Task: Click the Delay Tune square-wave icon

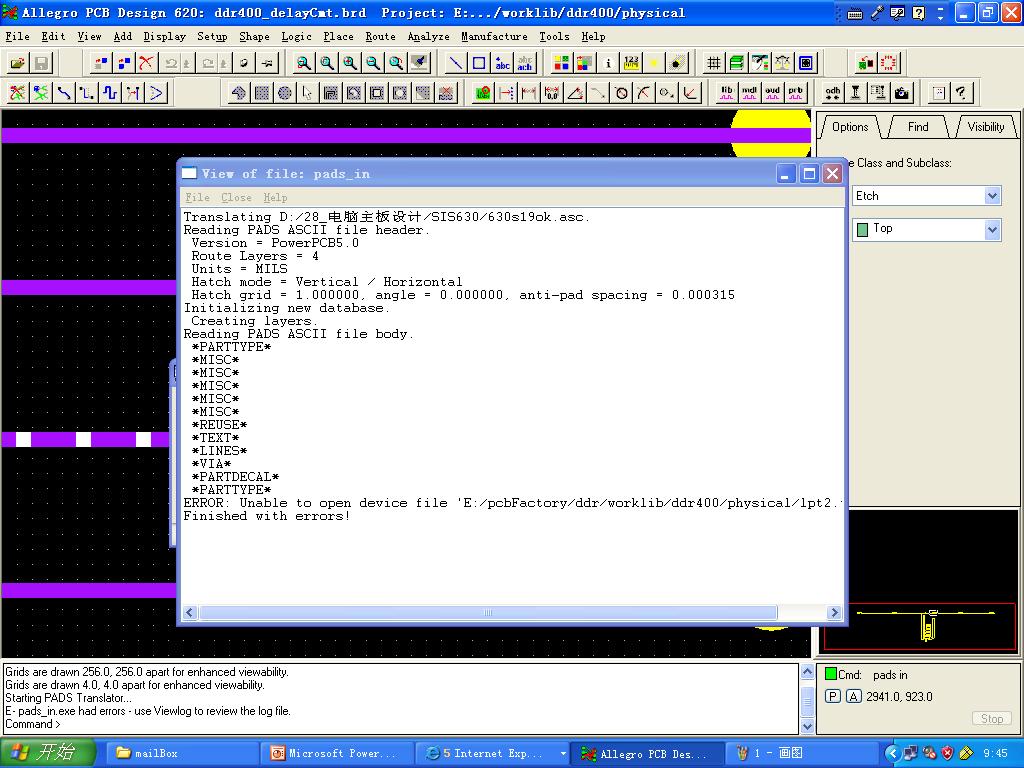Action: tap(110, 93)
